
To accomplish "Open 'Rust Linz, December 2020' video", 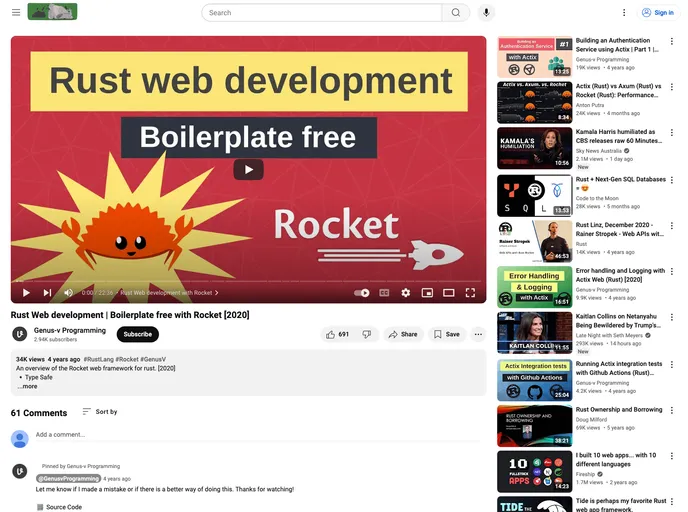I will click(534, 241).
